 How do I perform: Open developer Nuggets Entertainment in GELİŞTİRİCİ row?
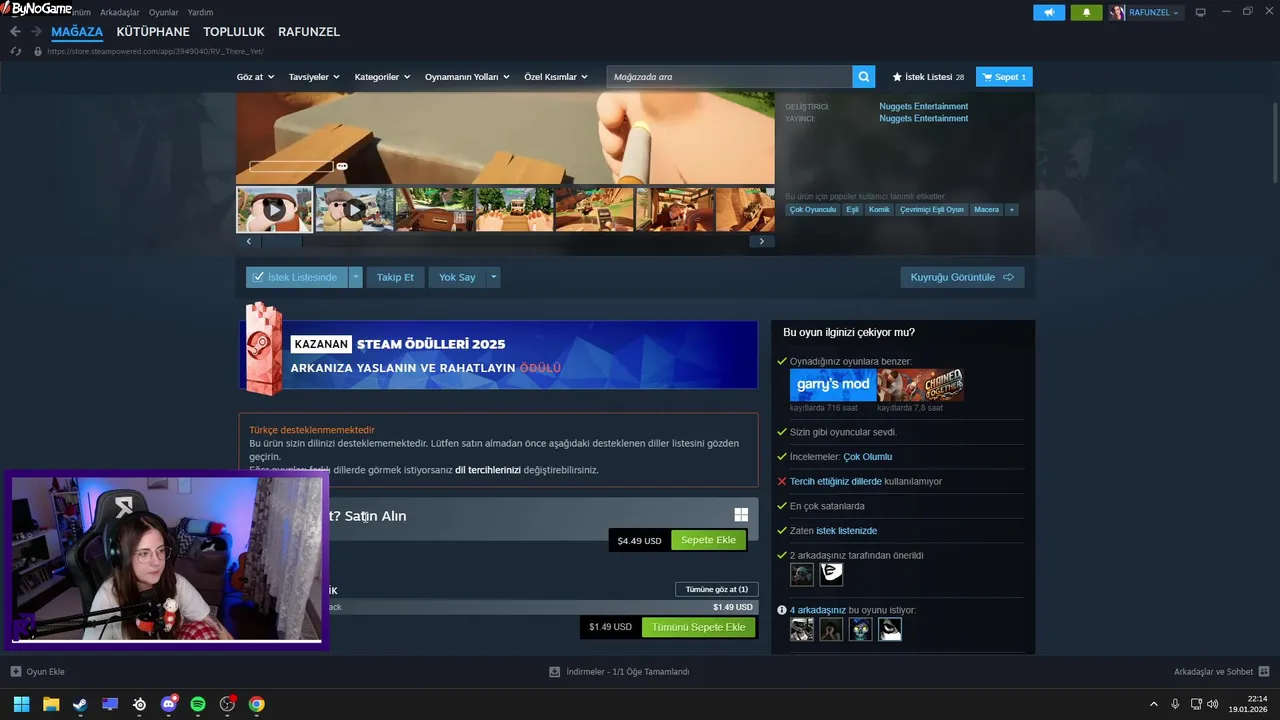click(x=923, y=106)
